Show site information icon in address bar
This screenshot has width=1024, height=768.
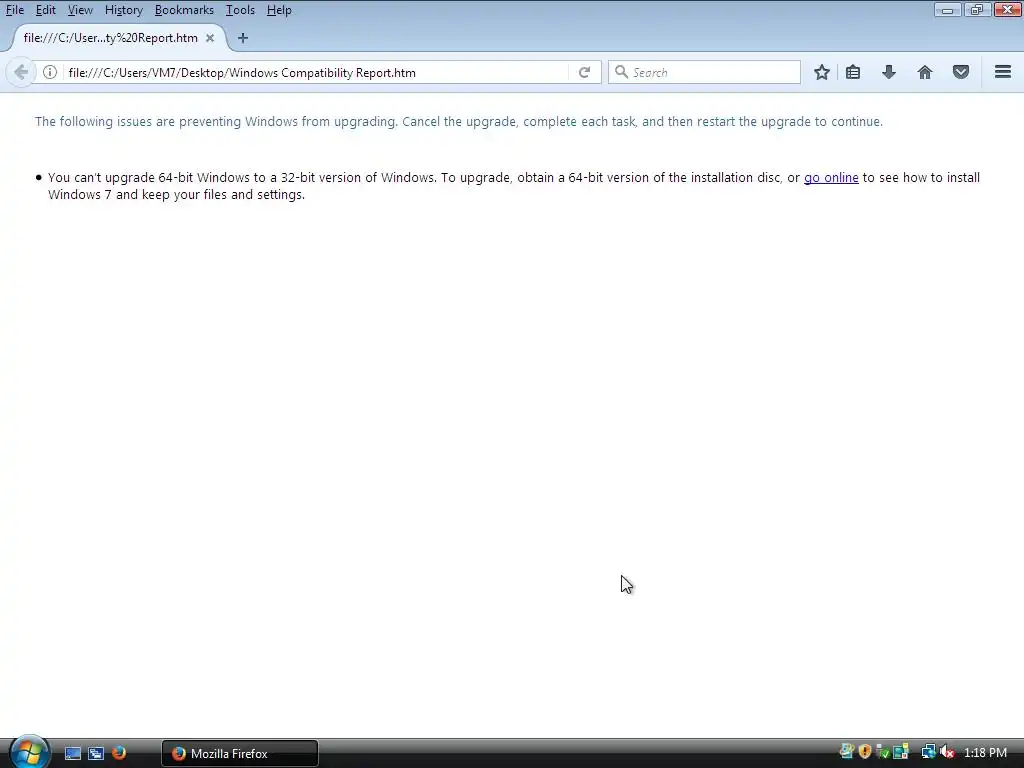click(x=50, y=72)
